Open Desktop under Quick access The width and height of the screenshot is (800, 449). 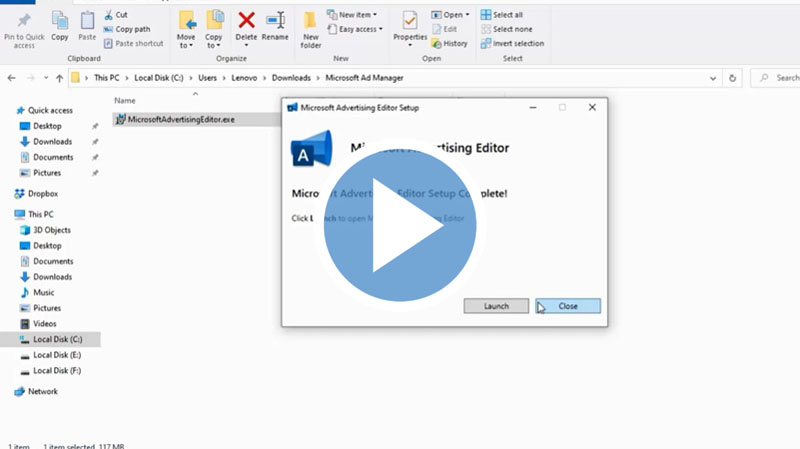[41, 126]
